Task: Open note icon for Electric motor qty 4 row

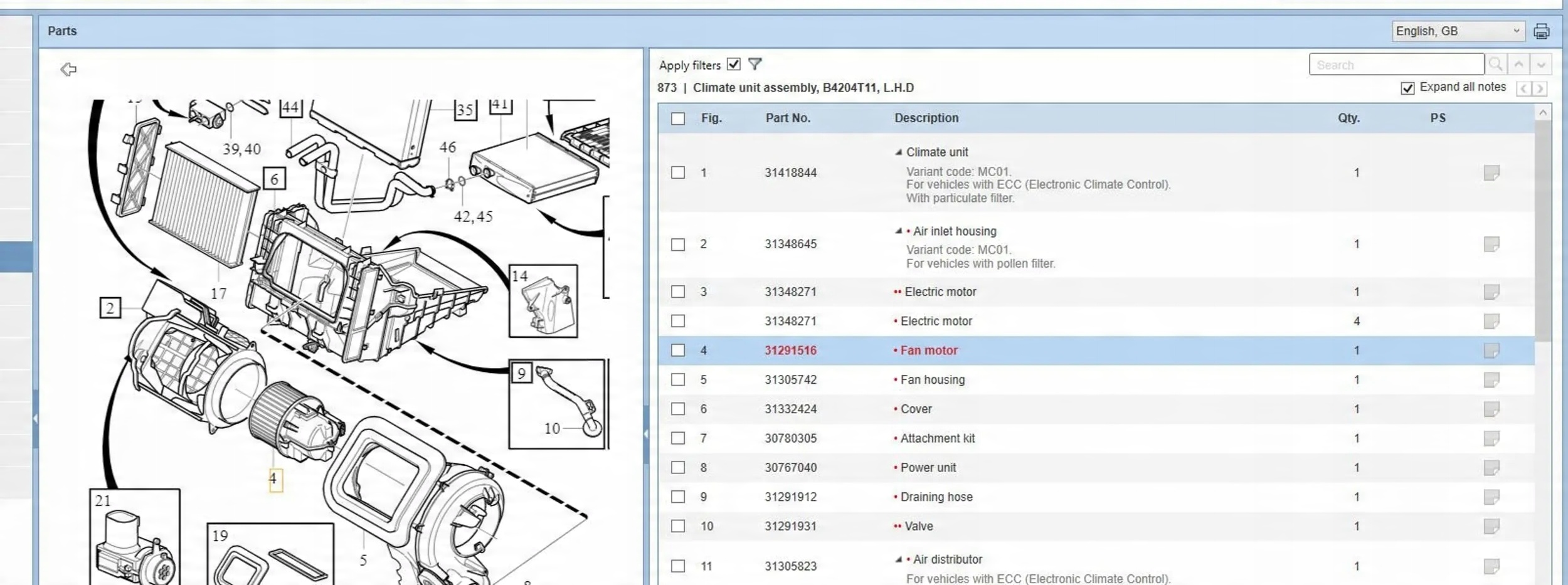Action: point(1491,321)
